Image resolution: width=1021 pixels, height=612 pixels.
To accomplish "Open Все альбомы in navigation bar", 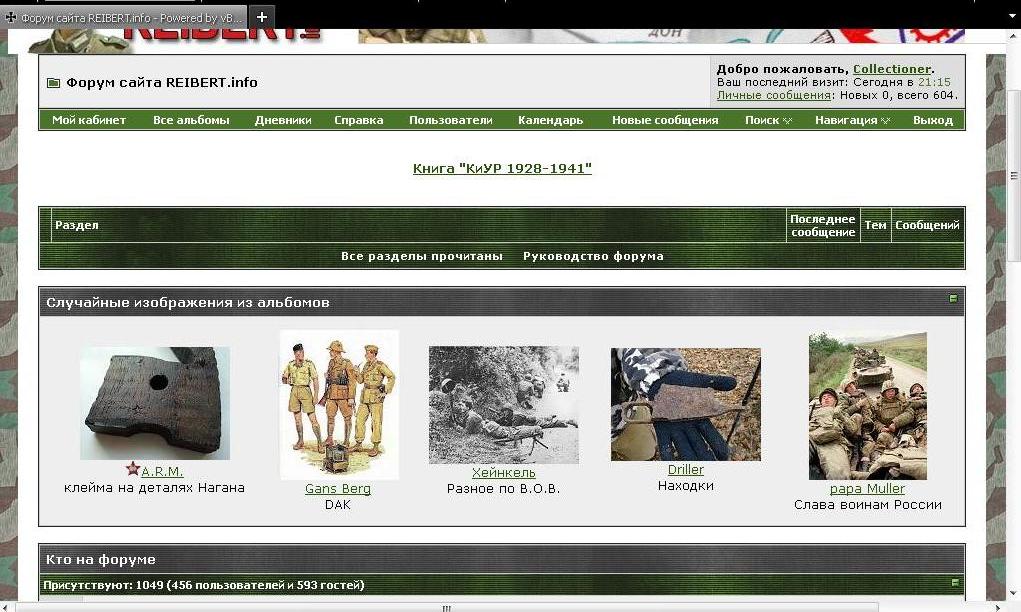I will (191, 120).
